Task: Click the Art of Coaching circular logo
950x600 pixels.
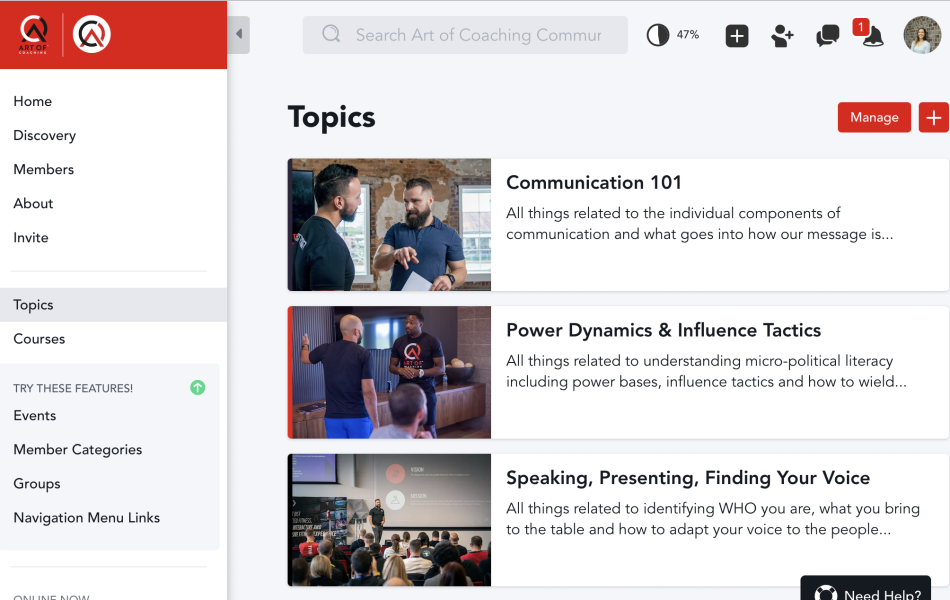Action: coord(92,35)
